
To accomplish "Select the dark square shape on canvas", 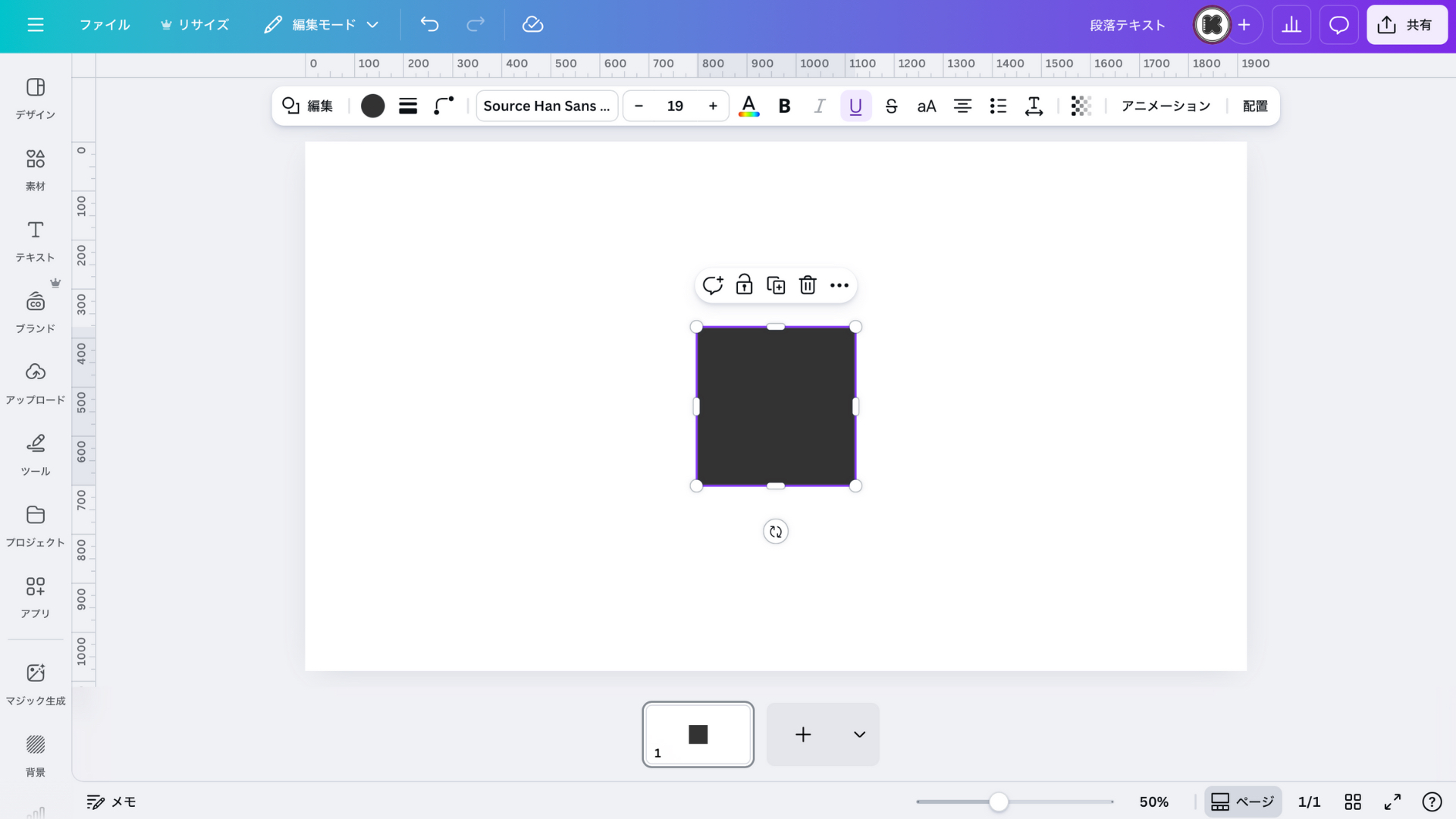I will point(776,406).
